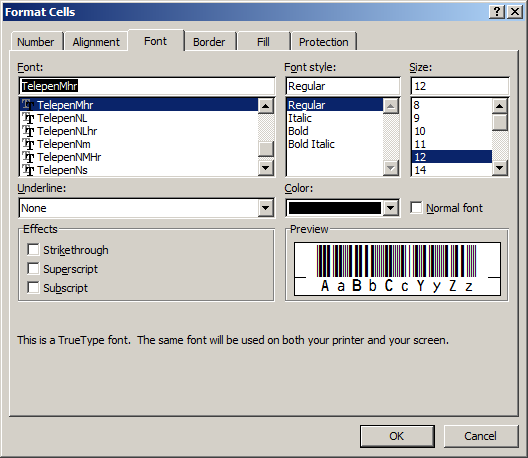This screenshot has width=528, height=458.
Task: Go to the Fill tab
Action: [x=263, y=42]
